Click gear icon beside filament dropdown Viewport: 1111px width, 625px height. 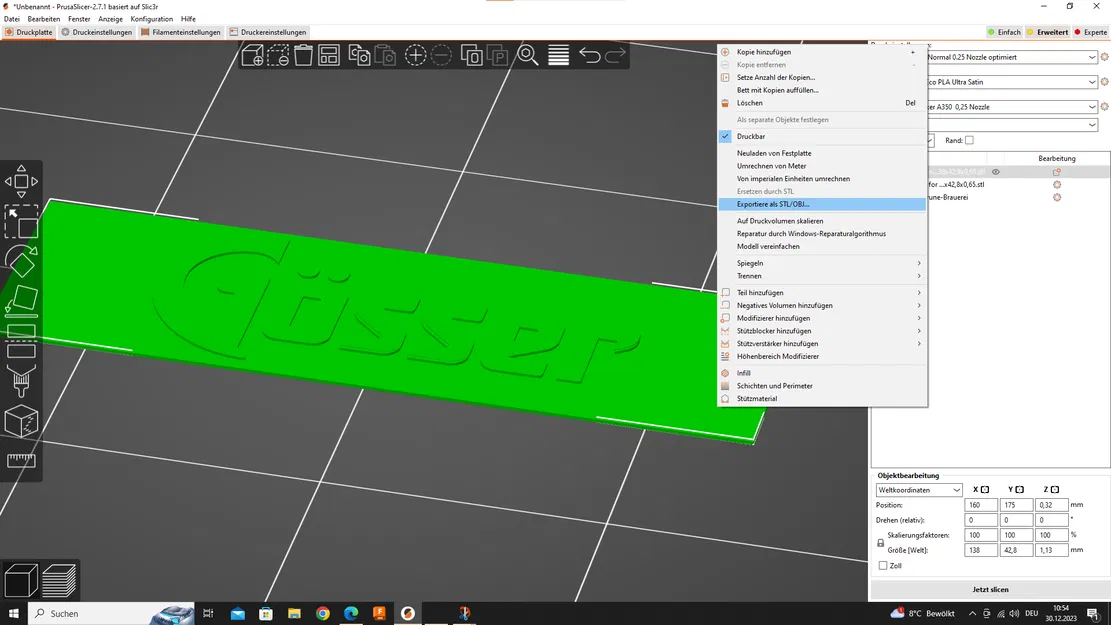coord(1104,81)
